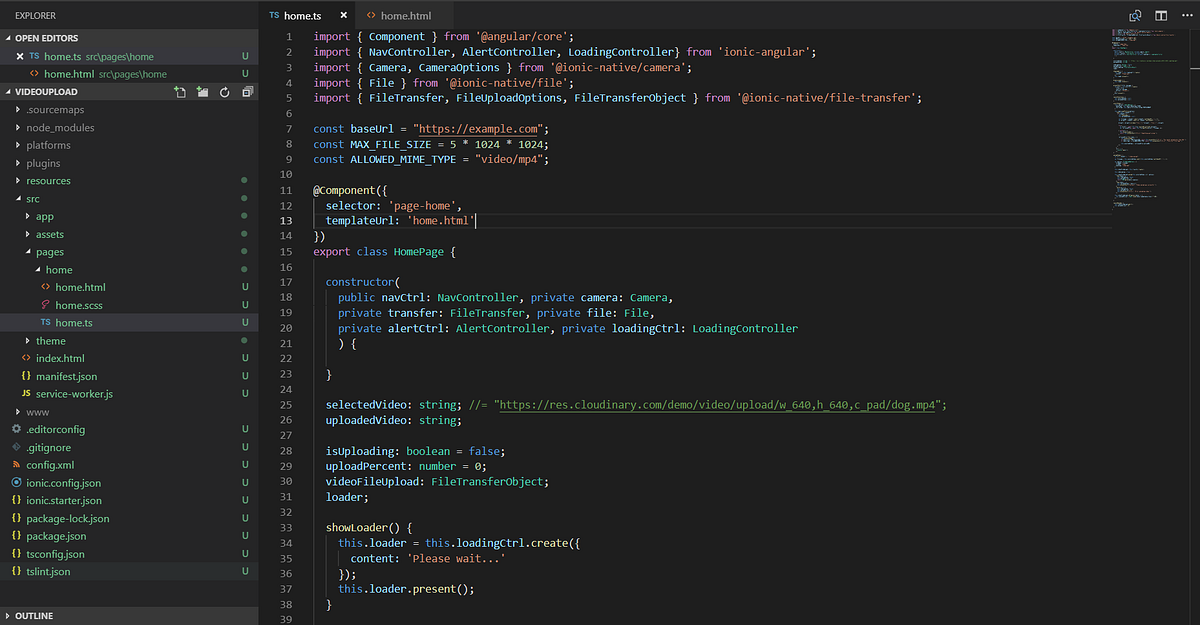
Task: Click the HomePage class name
Action: coord(419,252)
